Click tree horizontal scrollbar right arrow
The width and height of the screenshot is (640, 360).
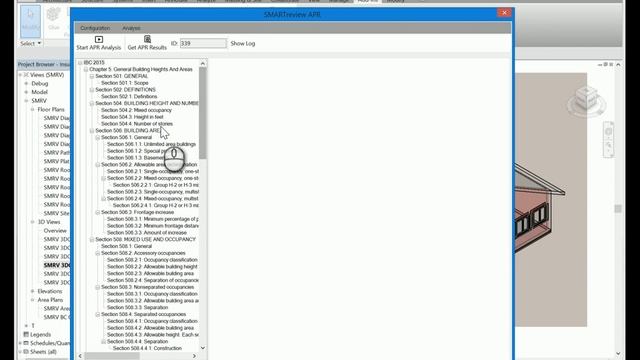[194, 356]
